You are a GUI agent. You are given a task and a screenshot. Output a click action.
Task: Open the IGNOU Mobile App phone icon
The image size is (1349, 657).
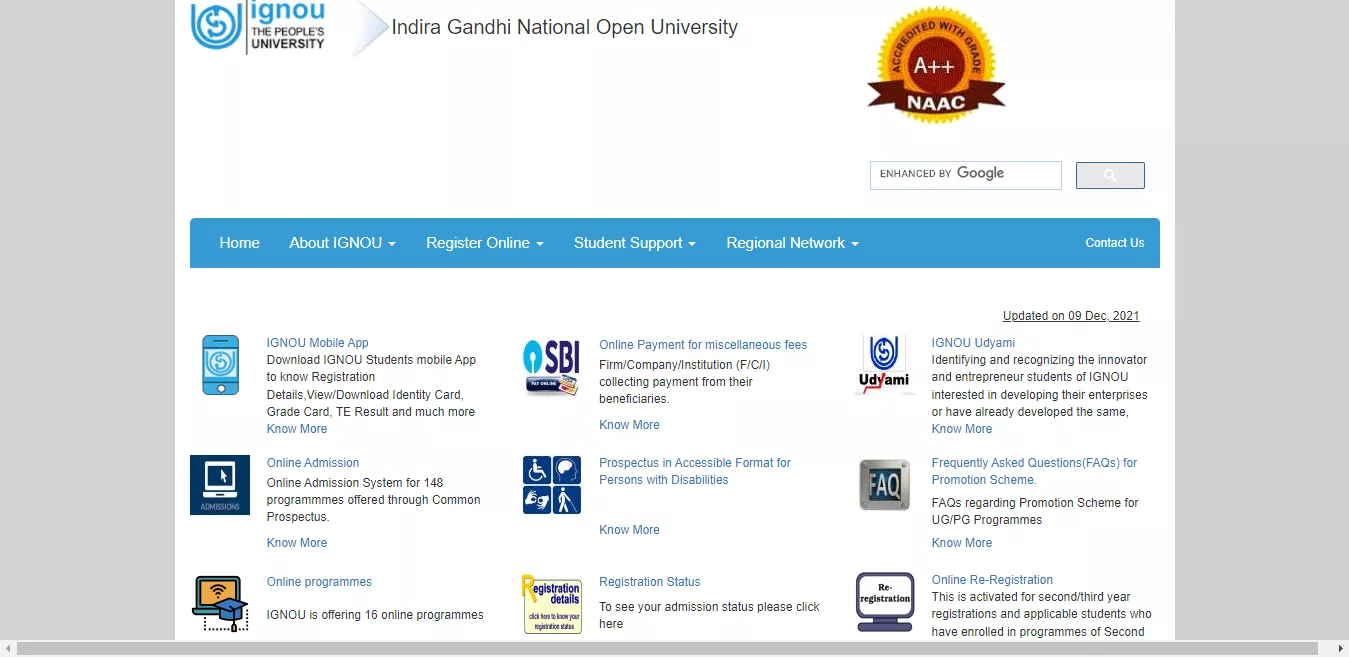pyautogui.click(x=221, y=365)
